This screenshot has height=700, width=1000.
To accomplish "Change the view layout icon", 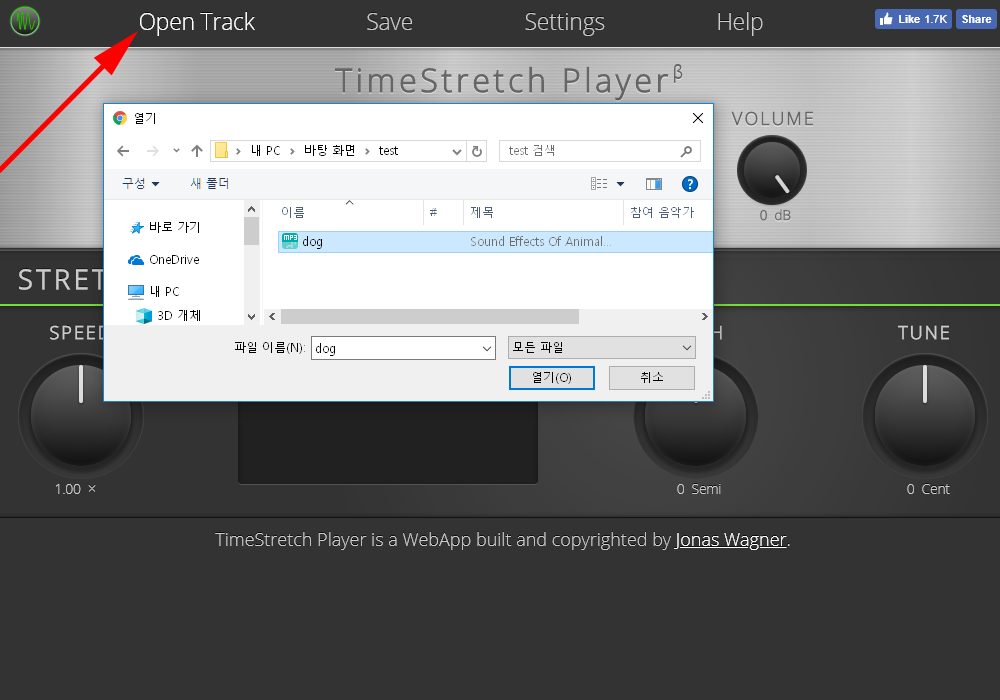I will tap(599, 184).
